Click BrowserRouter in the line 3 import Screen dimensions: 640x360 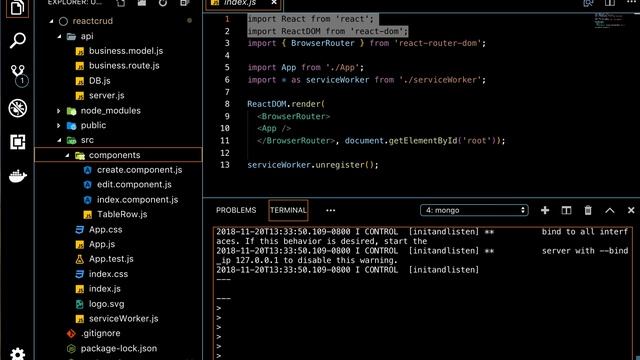pos(322,43)
